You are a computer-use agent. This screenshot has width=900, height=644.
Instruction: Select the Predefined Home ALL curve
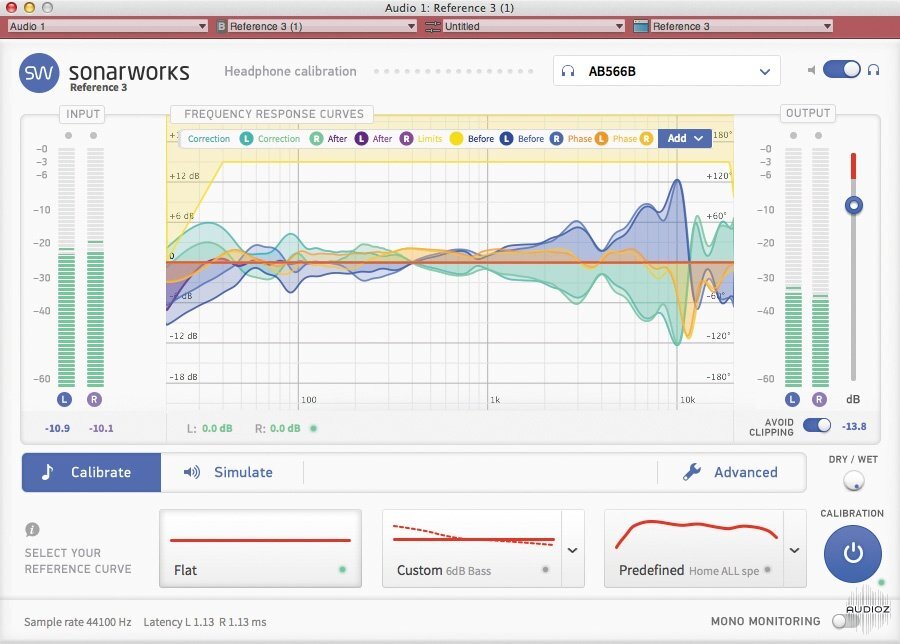(x=694, y=549)
